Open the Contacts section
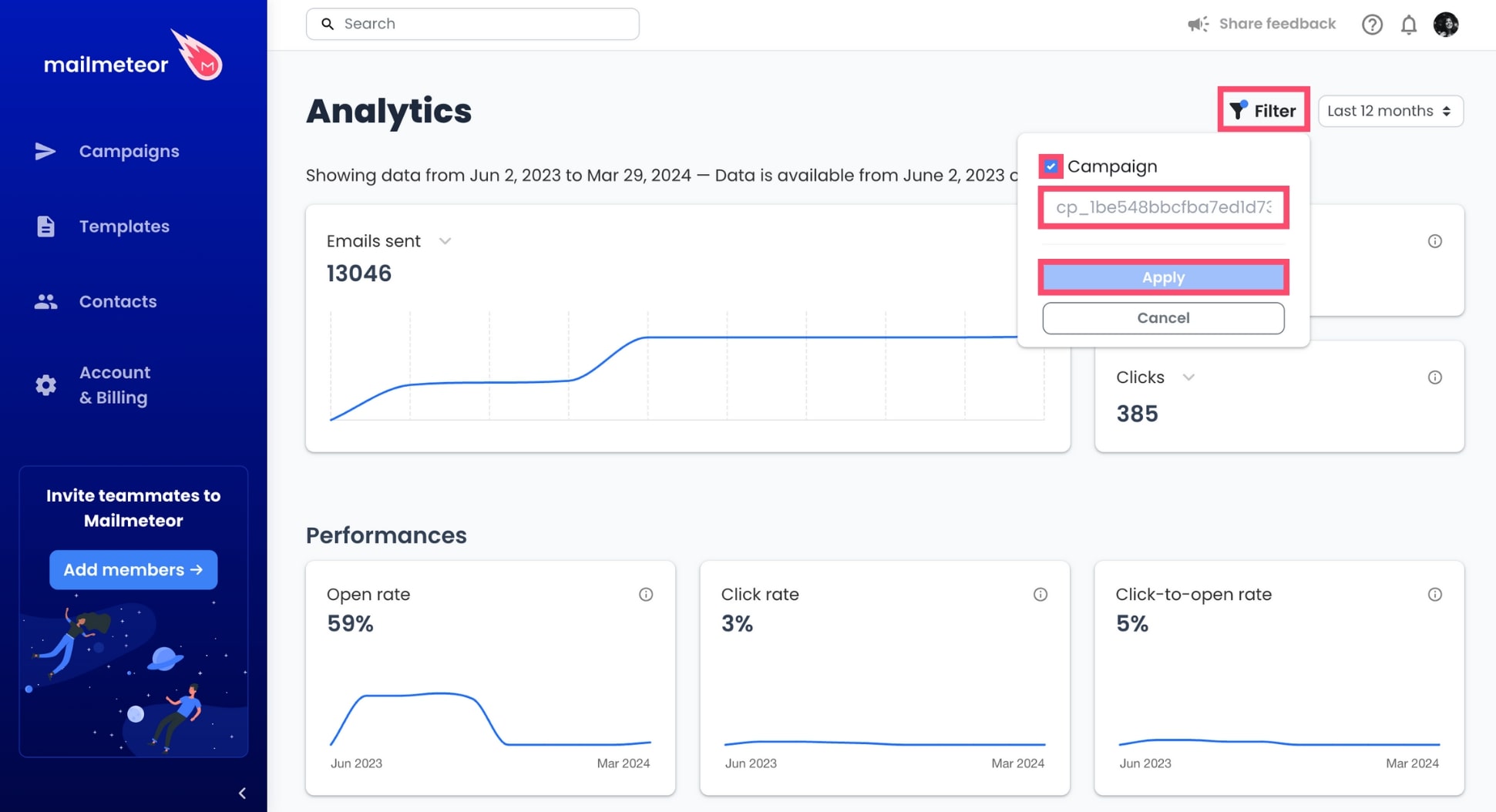Viewport: 1496px width, 812px height. tap(118, 301)
